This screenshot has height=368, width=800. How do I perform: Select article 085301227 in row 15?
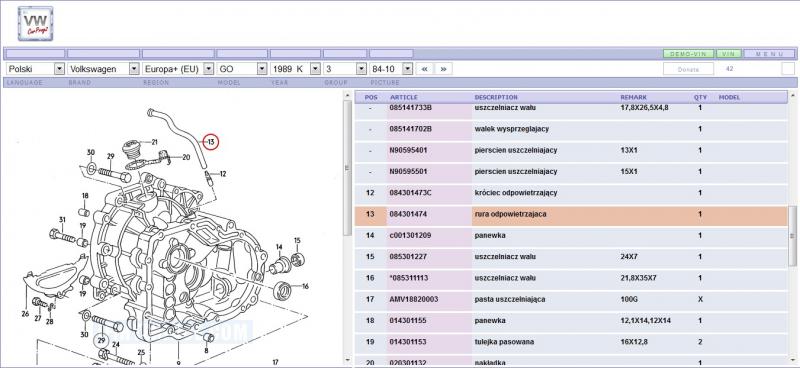(x=408, y=257)
